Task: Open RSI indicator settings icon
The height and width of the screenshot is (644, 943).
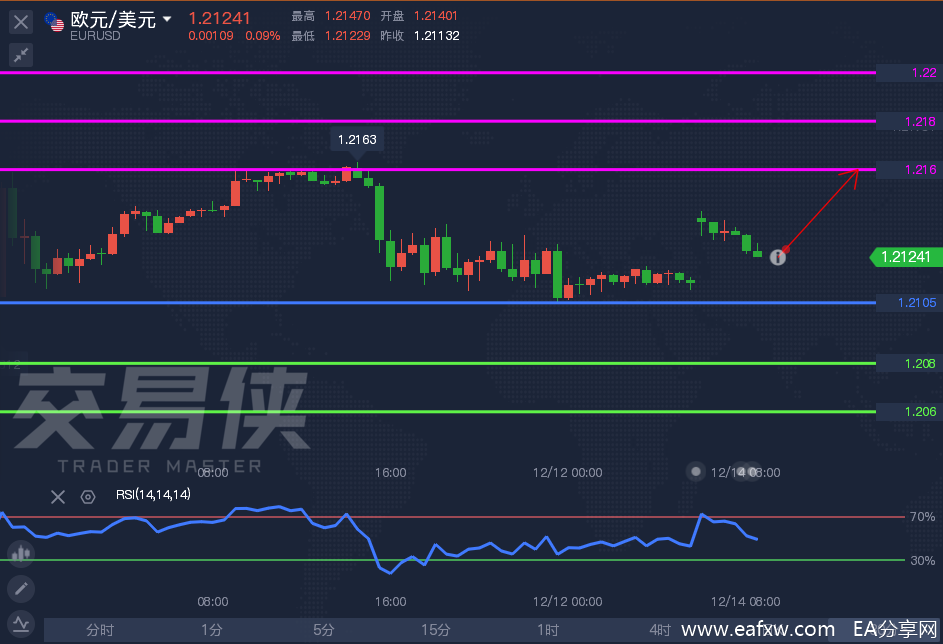Action: (x=88, y=496)
